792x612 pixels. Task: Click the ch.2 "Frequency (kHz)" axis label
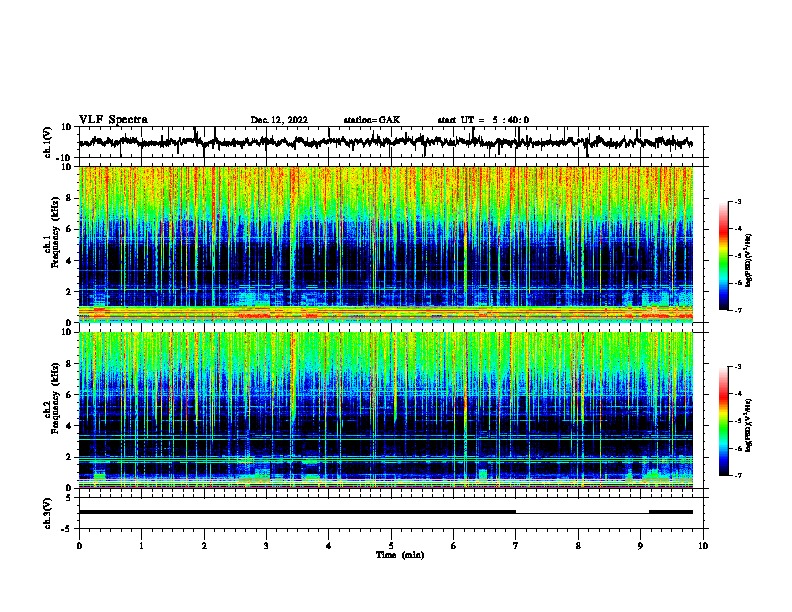pos(55,398)
